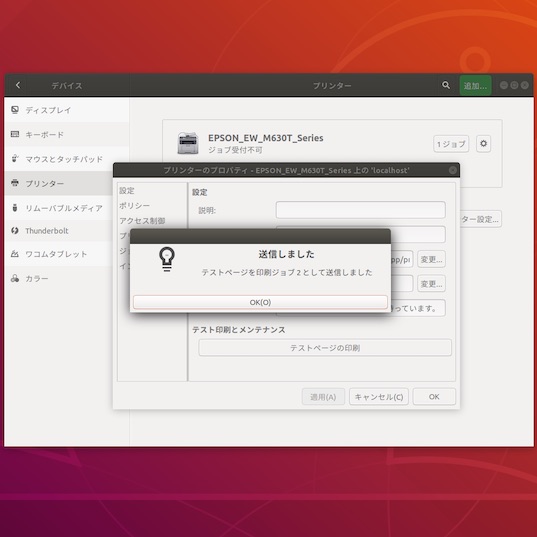537x537 pixels.
Task: Click the partially hidden ター設定... button
Action: [481, 219]
